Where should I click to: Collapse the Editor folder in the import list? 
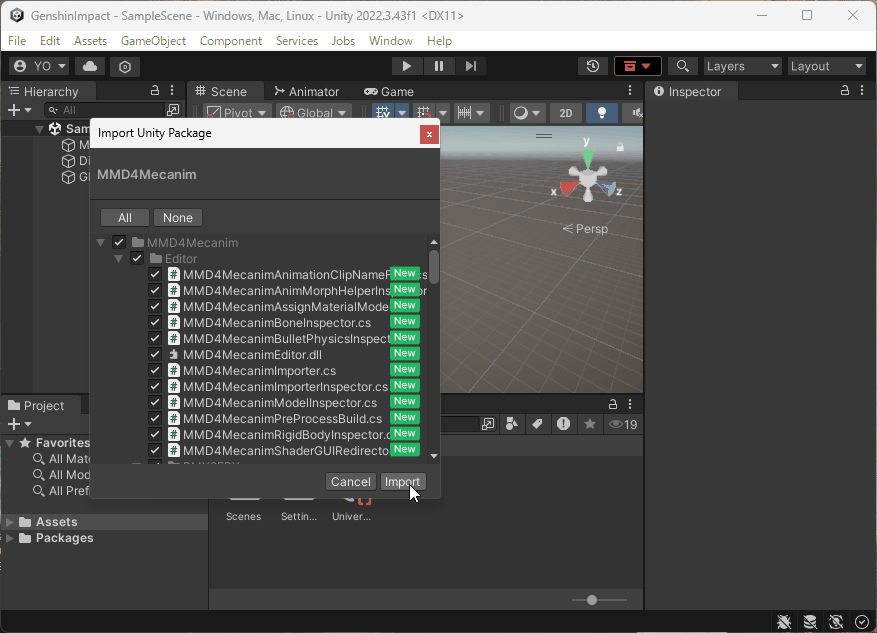(x=118, y=258)
